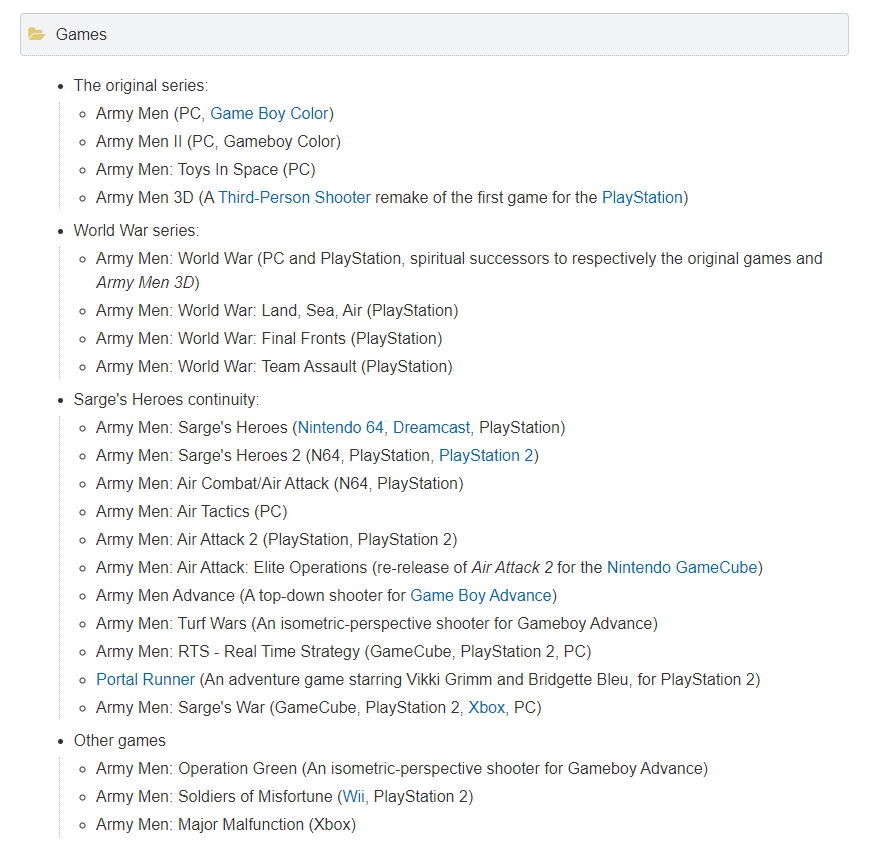Click 'Army Men: Air Attack 2' entry

pos(277,540)
